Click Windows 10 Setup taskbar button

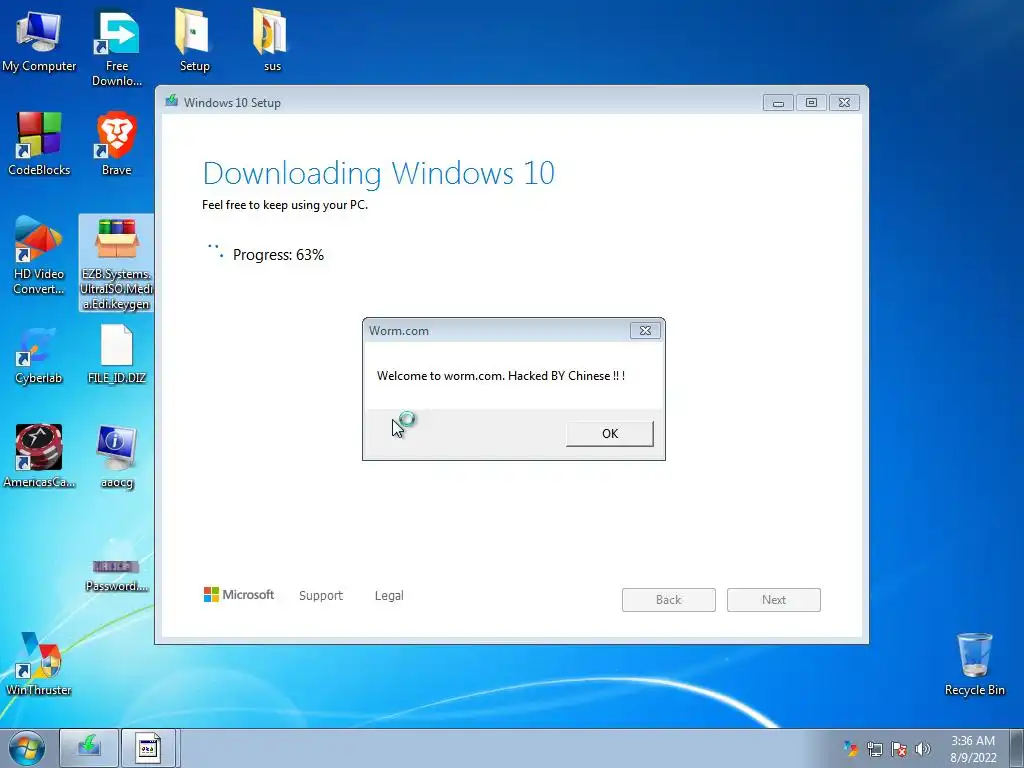[x=89, y=748]
